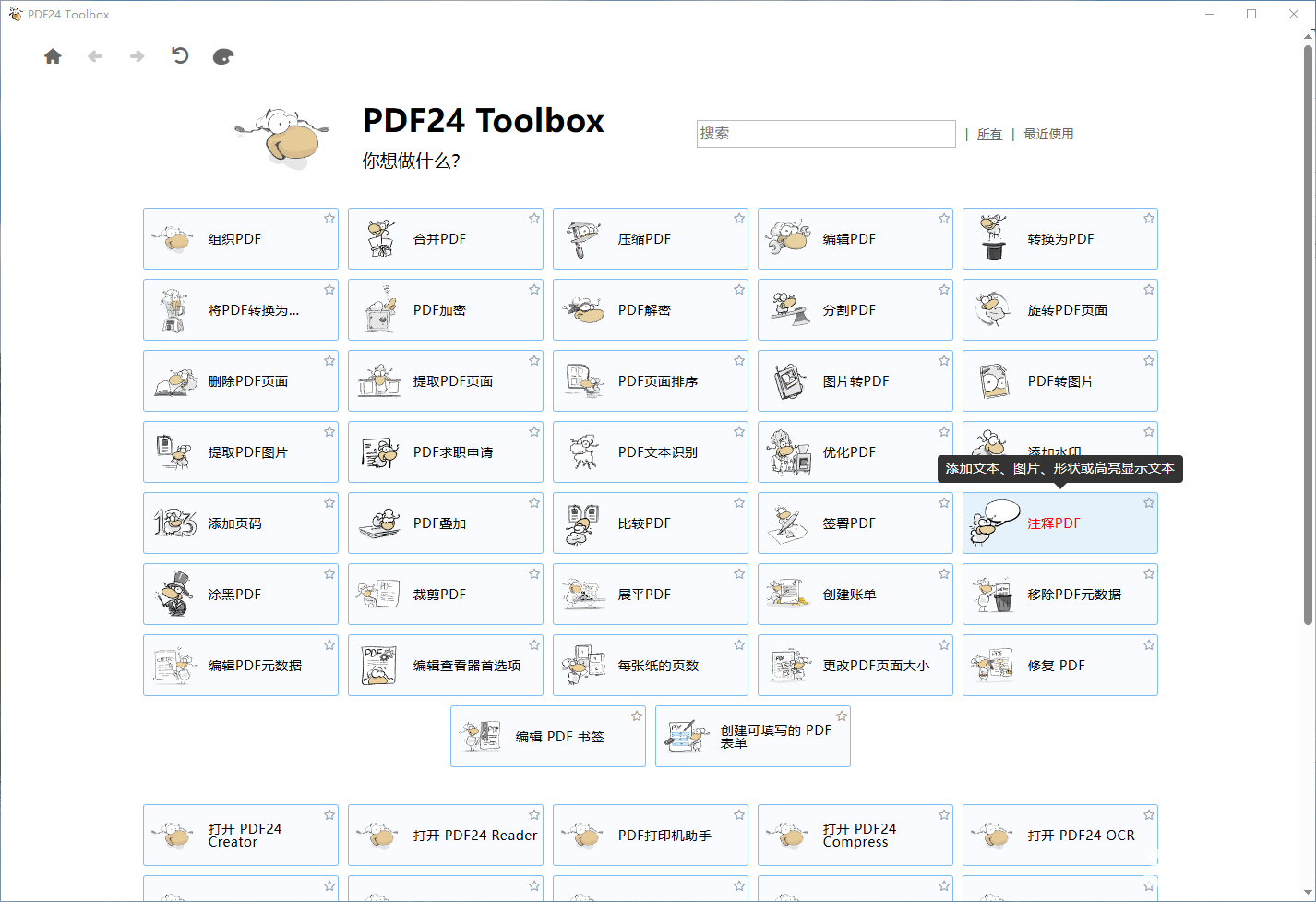The image size is (1316, 902).
Task: Open the 比较PDF tool
Action: pyautogui.click(x=651, y=523)
